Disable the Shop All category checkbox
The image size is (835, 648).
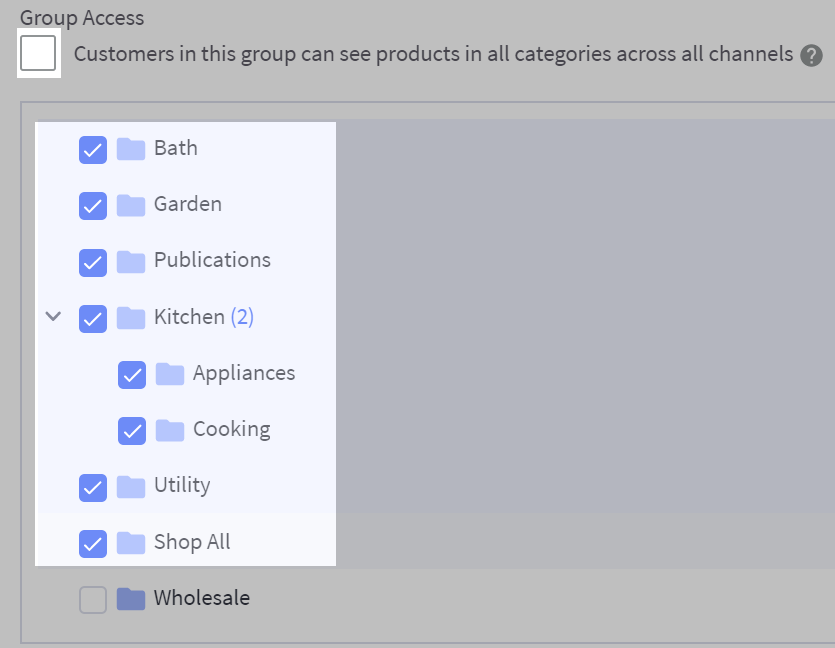pos(92,542)
